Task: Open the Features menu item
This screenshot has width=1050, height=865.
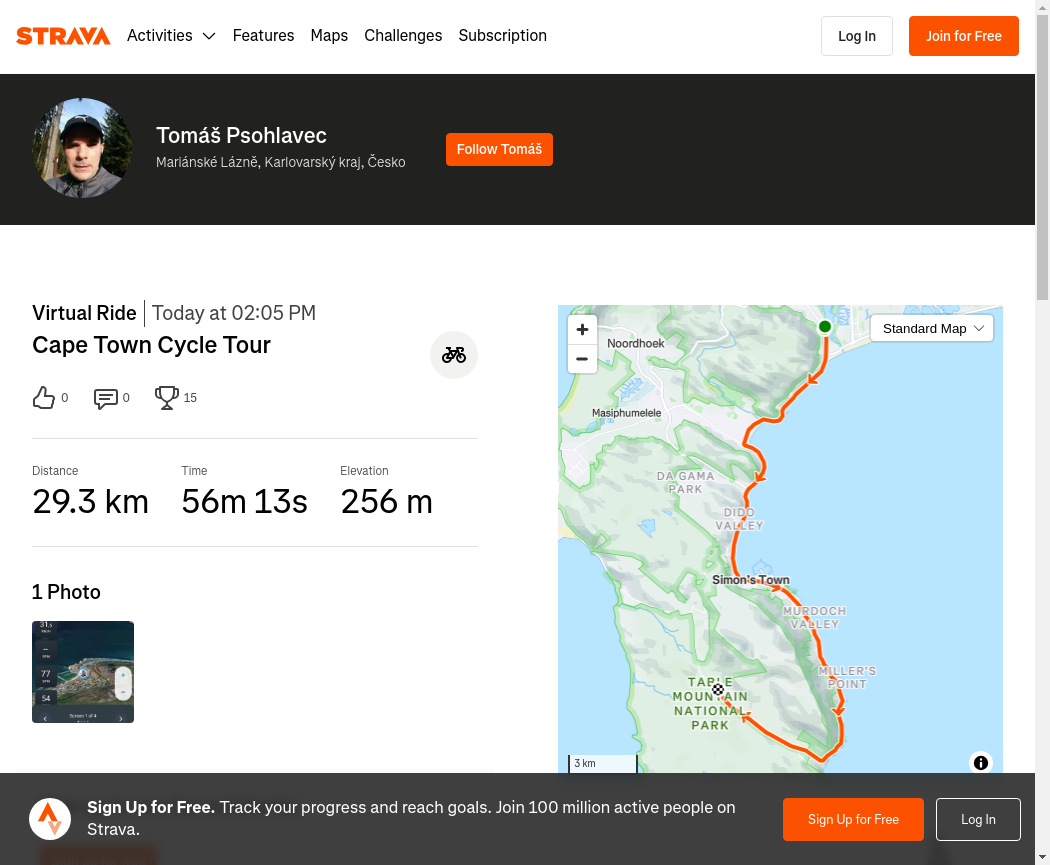Action: (263, 35)
